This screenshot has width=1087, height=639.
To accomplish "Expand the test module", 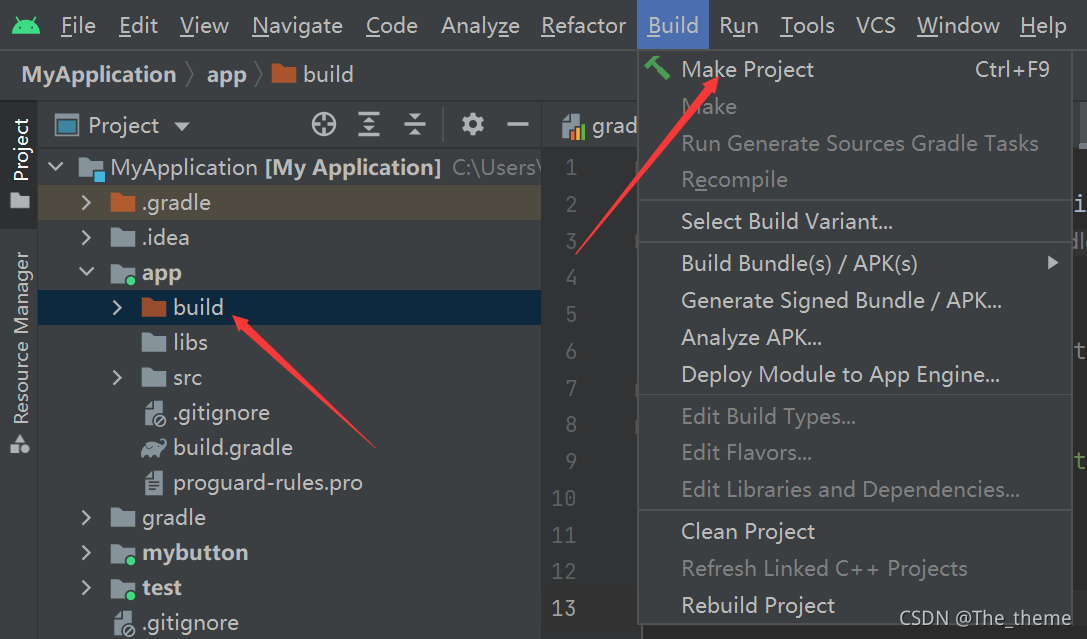I will [x=86, y=588].
